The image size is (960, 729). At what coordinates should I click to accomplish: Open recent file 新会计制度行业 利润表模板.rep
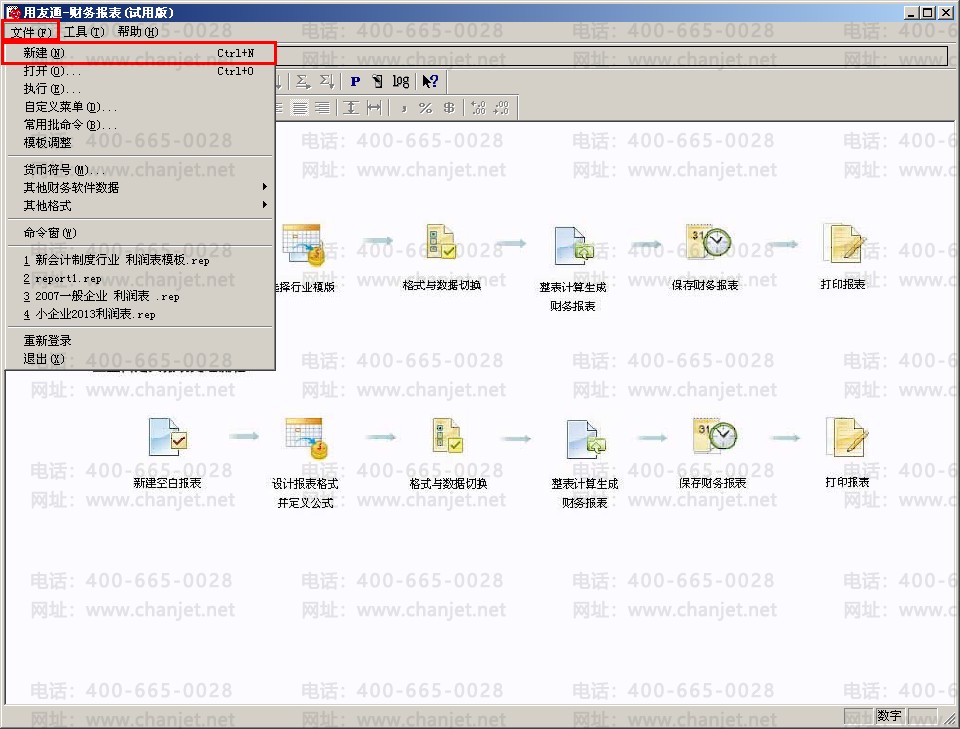[x=140, y=260]
